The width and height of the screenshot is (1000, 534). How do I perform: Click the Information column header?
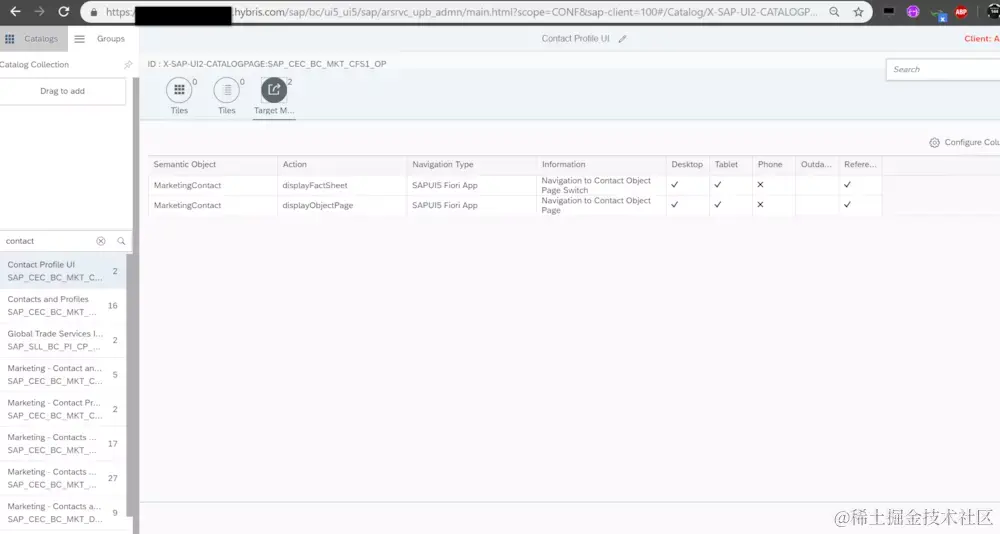(601, 165)
